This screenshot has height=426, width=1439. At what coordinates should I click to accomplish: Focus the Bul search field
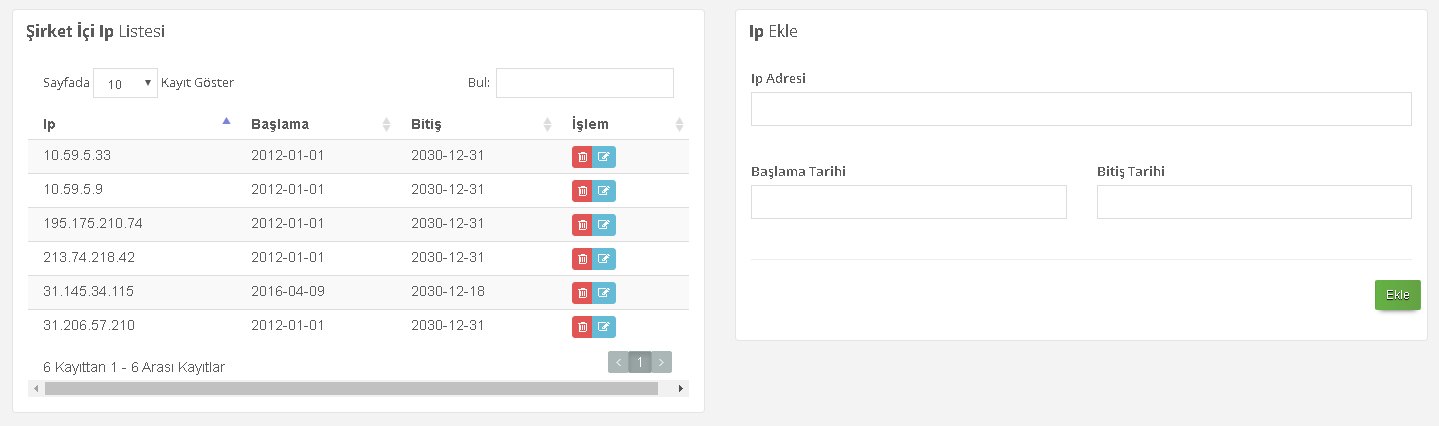point(585,83)
